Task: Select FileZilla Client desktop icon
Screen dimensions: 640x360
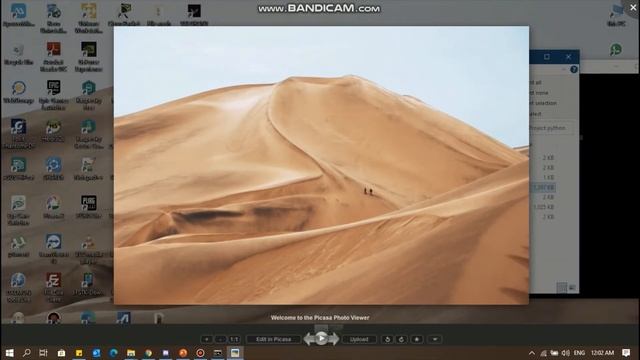Action: (53, 287)
